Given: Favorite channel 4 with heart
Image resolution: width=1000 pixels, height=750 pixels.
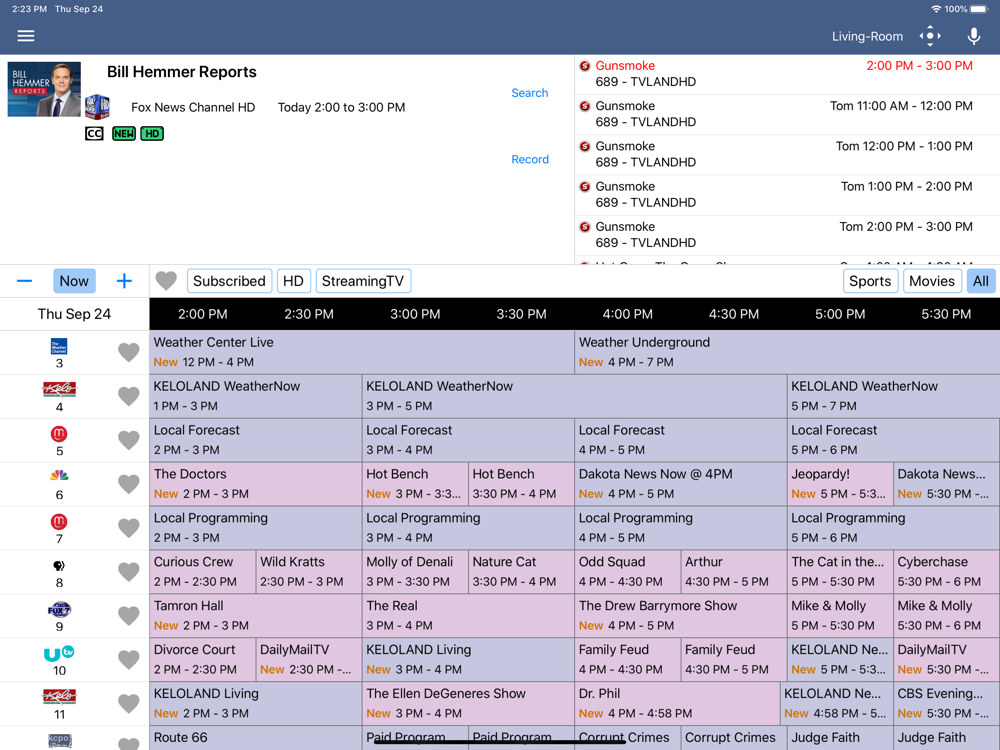Looking at the screenshot, I should [129, 396].
